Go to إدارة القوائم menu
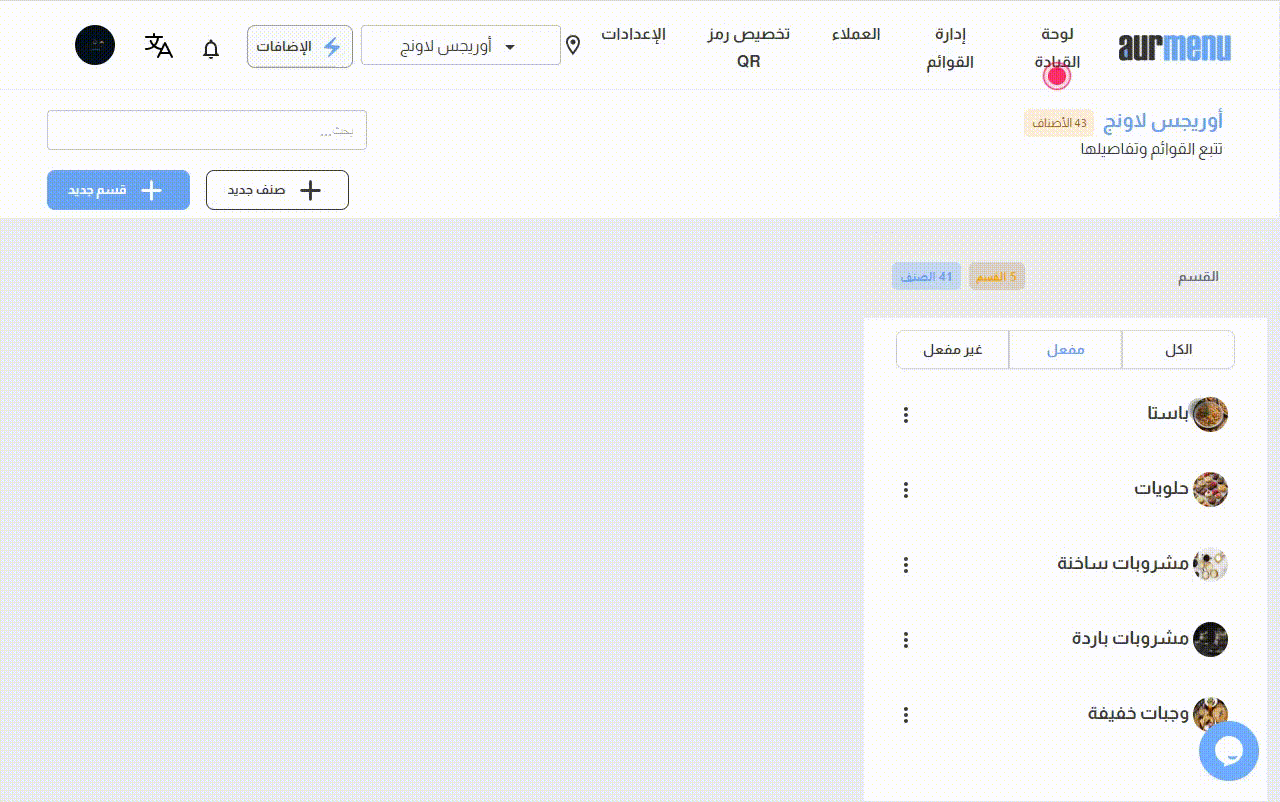 click(949, 48)
